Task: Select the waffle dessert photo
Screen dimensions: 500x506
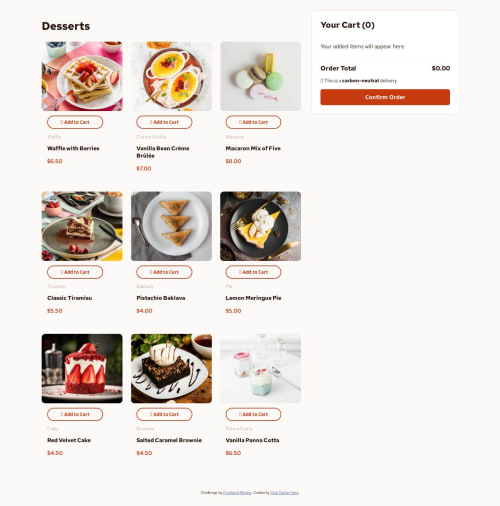Action: tap(82, 76)
